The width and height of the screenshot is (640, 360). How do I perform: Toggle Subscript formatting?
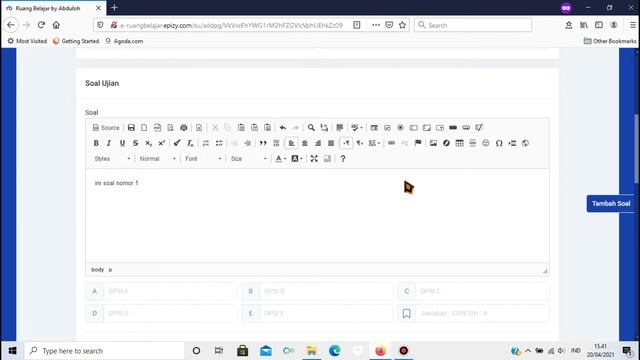pos(149,143)
